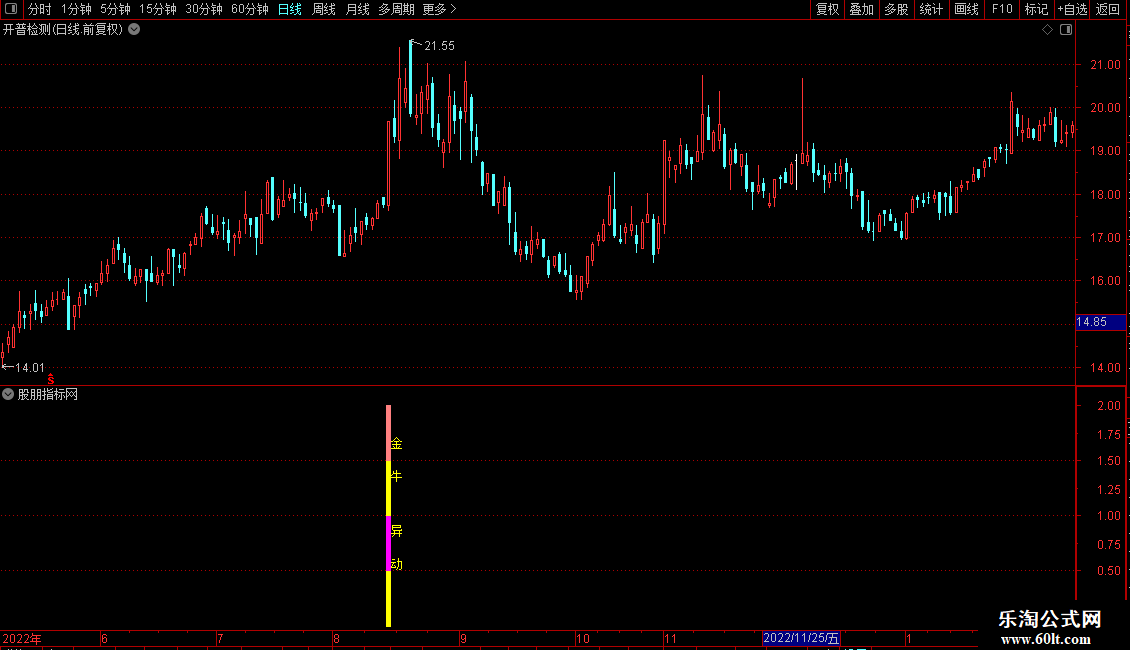This screenshot has height=650, width=1130.
Task: Click the 2022年 label on time axis
Action: coord(22,639)
